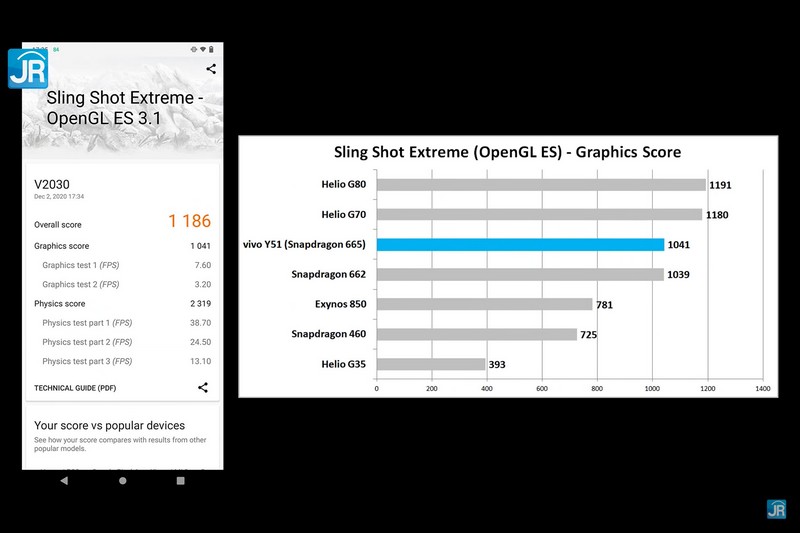Open recents with the square navigation button
The height and width of the screenshot is (533, 800).
180,480
